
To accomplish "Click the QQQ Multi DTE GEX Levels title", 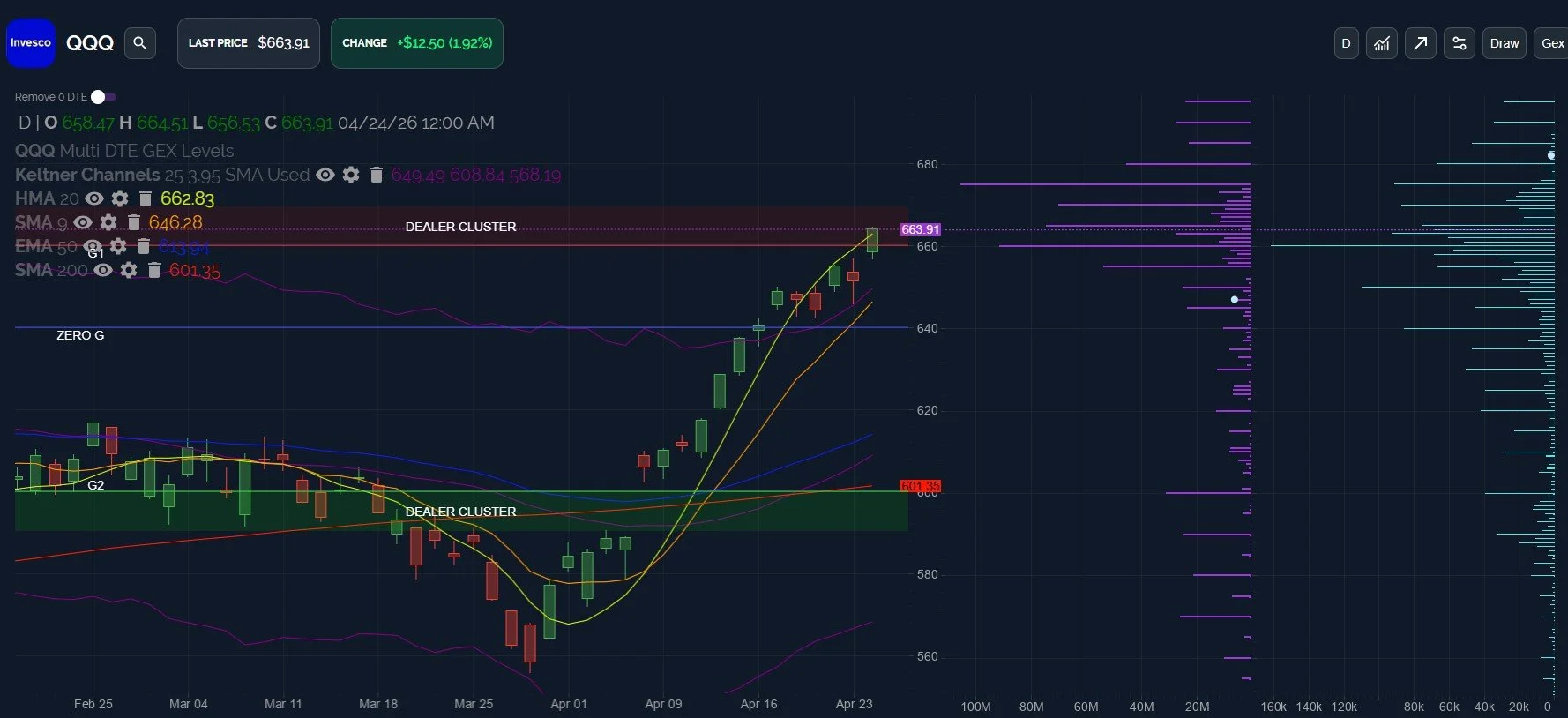I will (124, 151).
